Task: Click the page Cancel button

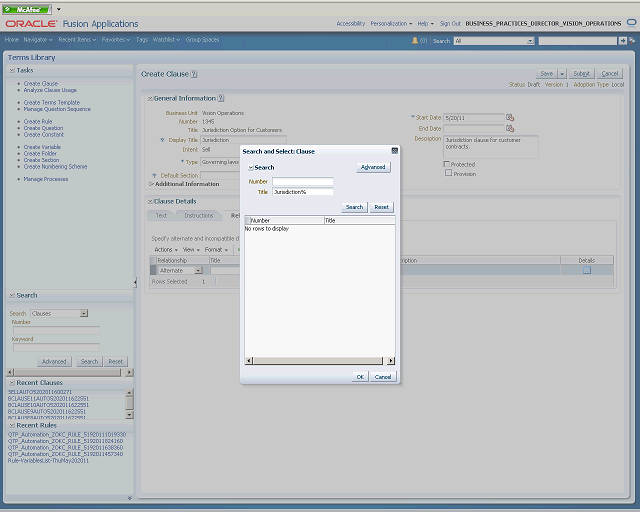Action: 609,73
